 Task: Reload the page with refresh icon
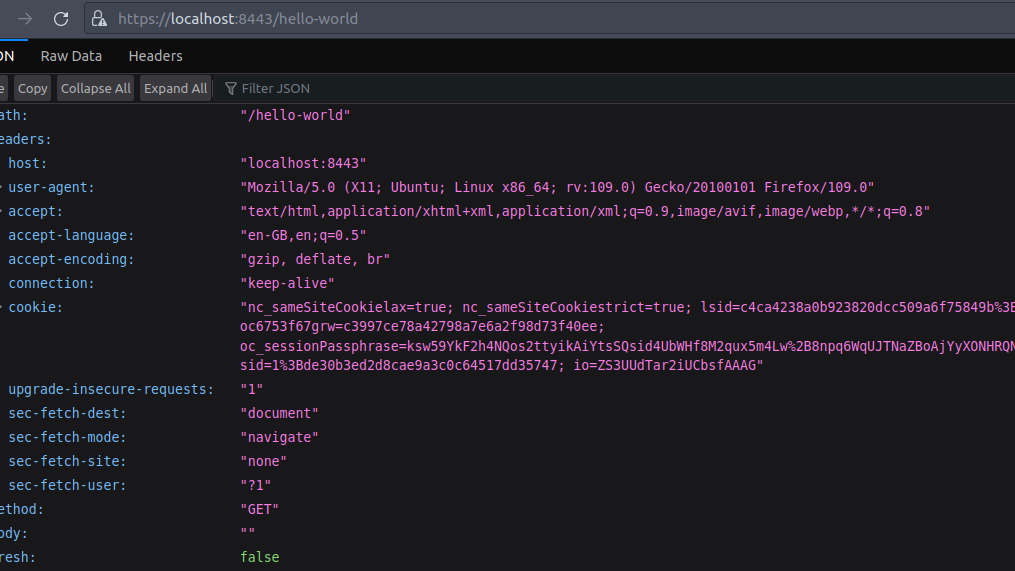tap(61, 19)
